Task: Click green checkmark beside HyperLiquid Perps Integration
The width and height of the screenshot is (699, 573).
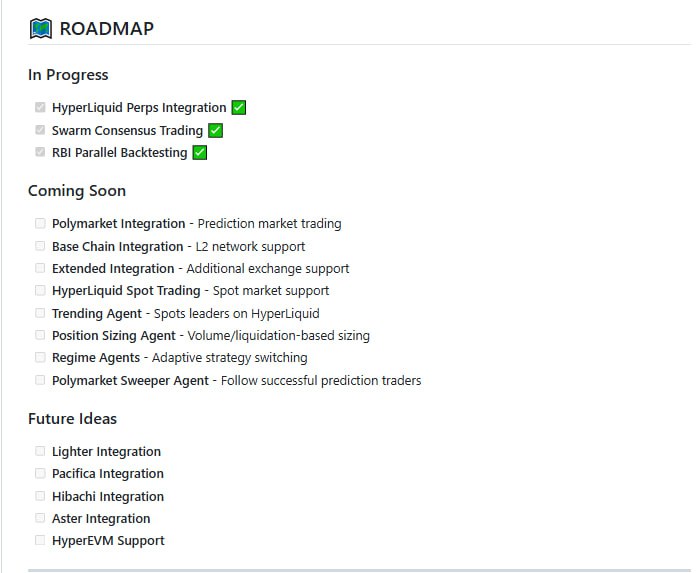Action: [x=239, y=108]
